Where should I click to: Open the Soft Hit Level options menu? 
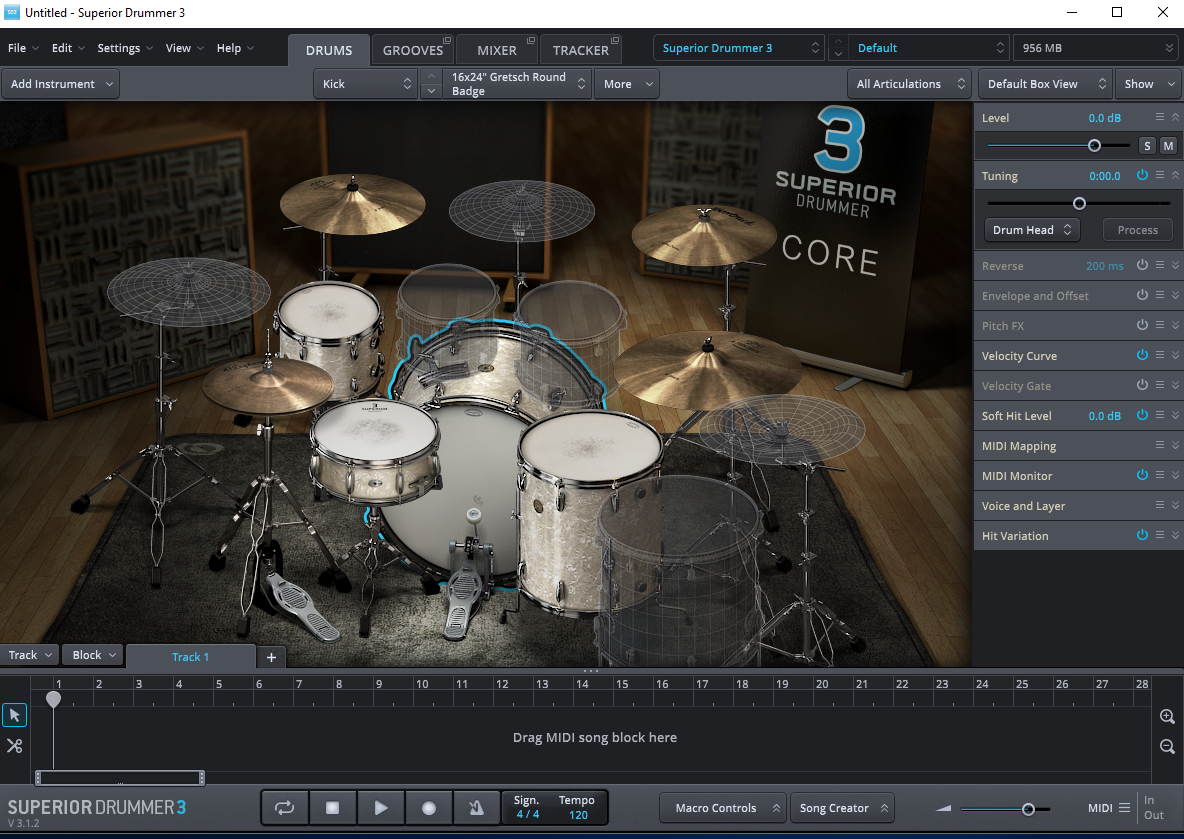[1160, 415]
